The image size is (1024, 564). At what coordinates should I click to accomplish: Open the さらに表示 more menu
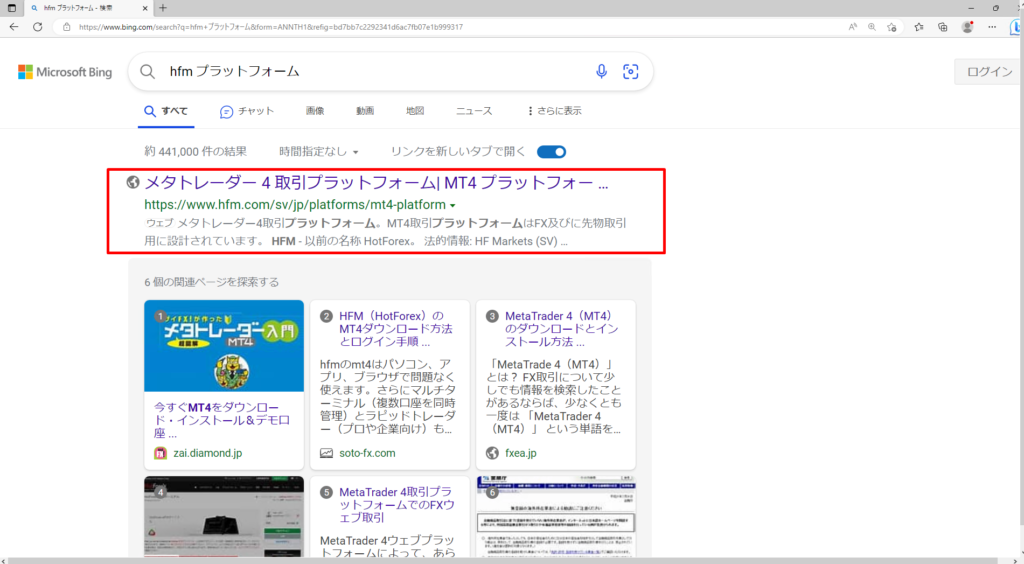tap(554, 111)
